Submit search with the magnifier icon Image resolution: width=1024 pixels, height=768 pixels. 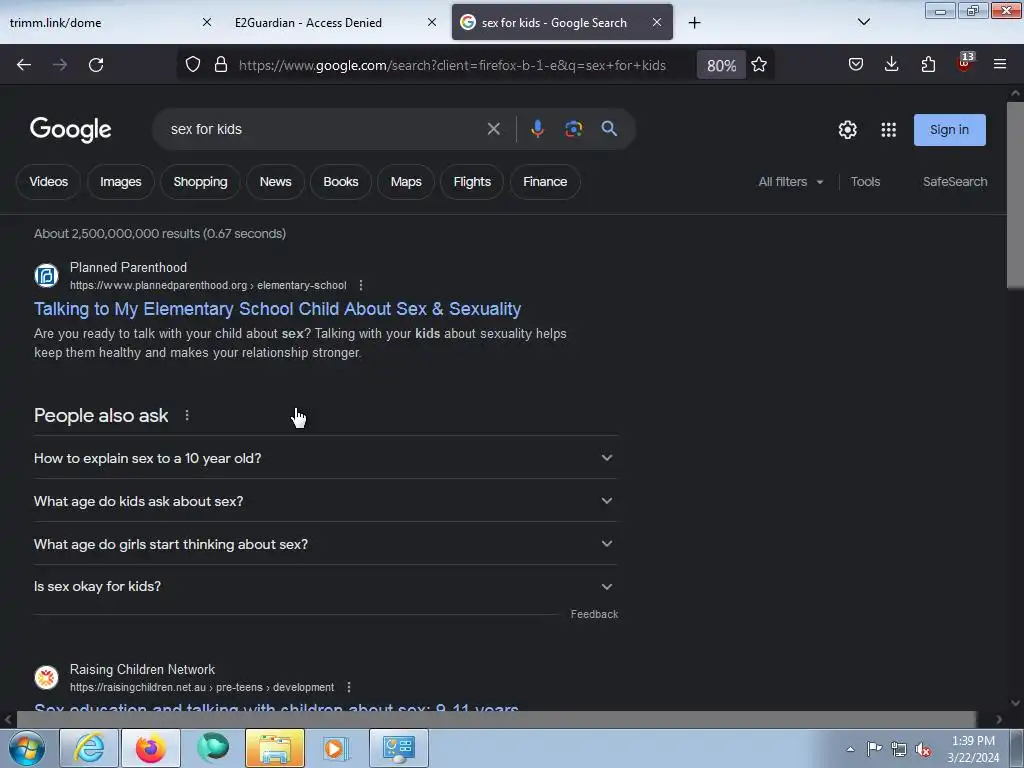point(609,129)
